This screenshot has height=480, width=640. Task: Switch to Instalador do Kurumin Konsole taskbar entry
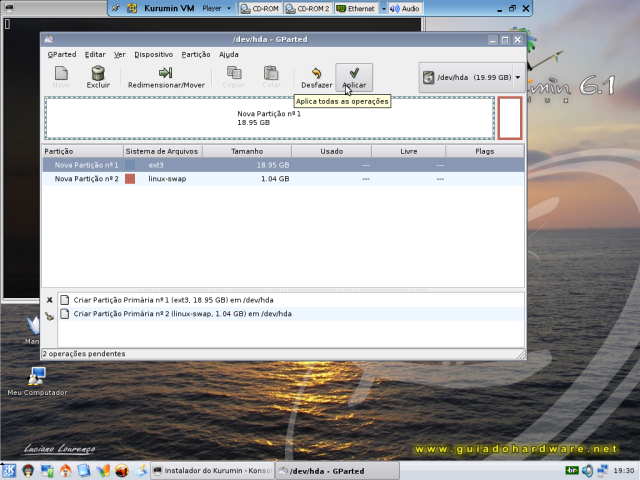tap(212, 471)
